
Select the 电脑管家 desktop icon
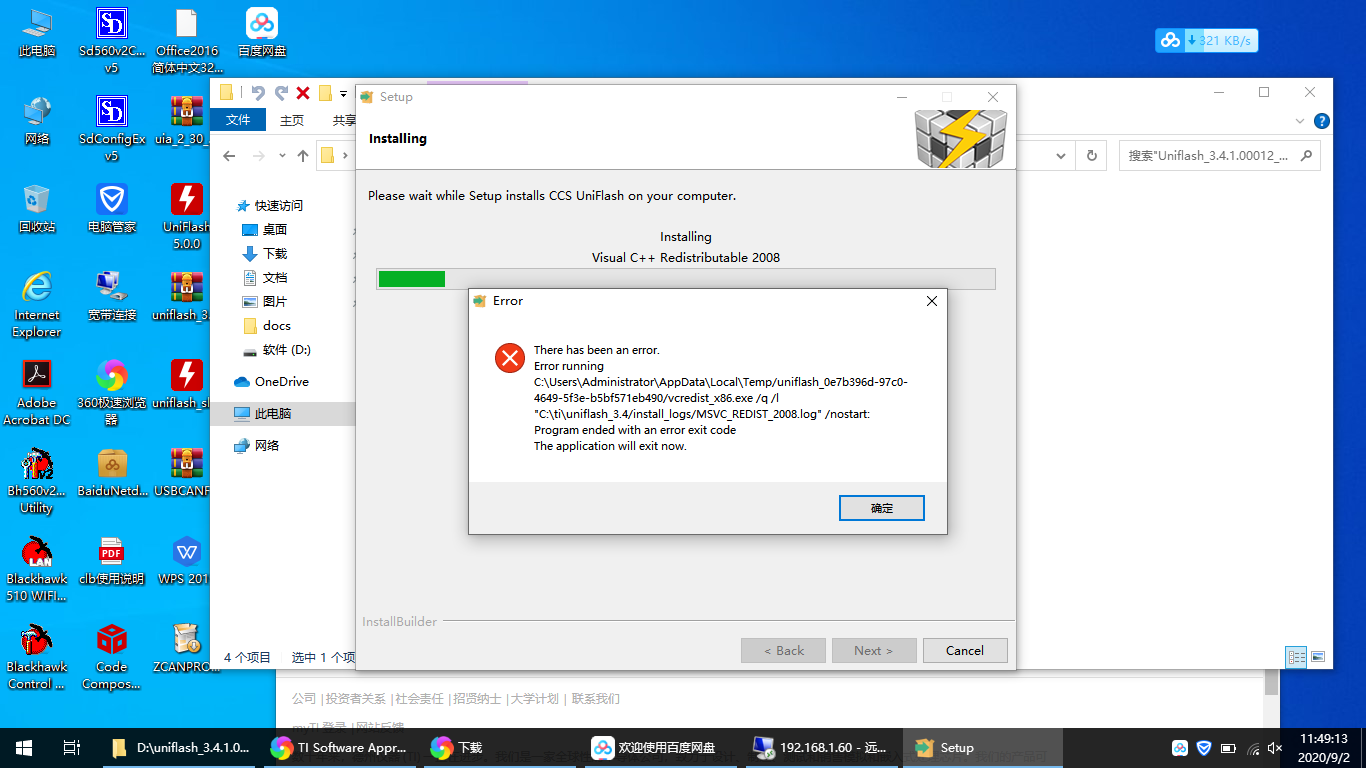[112, 208]
